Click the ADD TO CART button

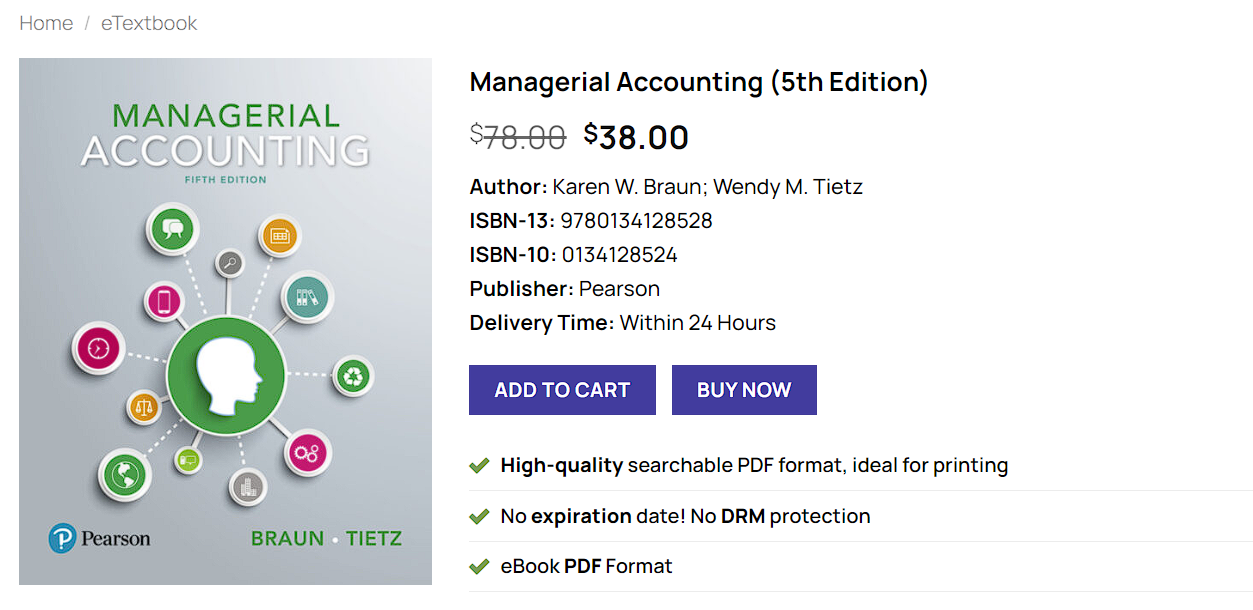pyautogui.click(x=561, y=389)
